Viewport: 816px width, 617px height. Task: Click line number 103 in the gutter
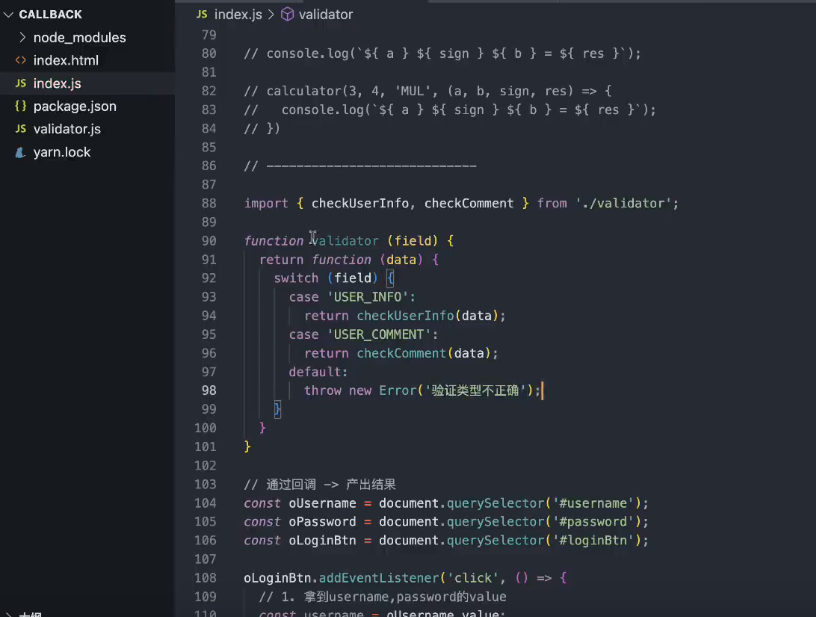(x=205, y=484)
